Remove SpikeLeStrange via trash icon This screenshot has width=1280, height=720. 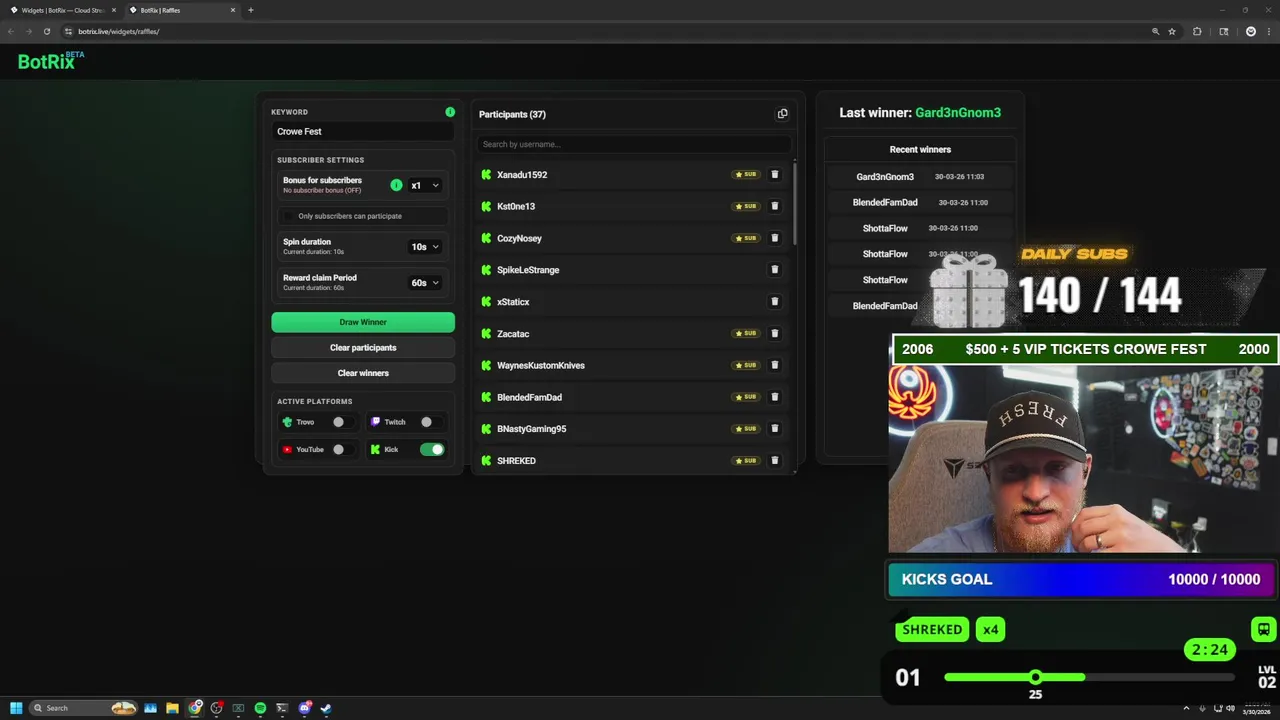(x=774, y=269)
